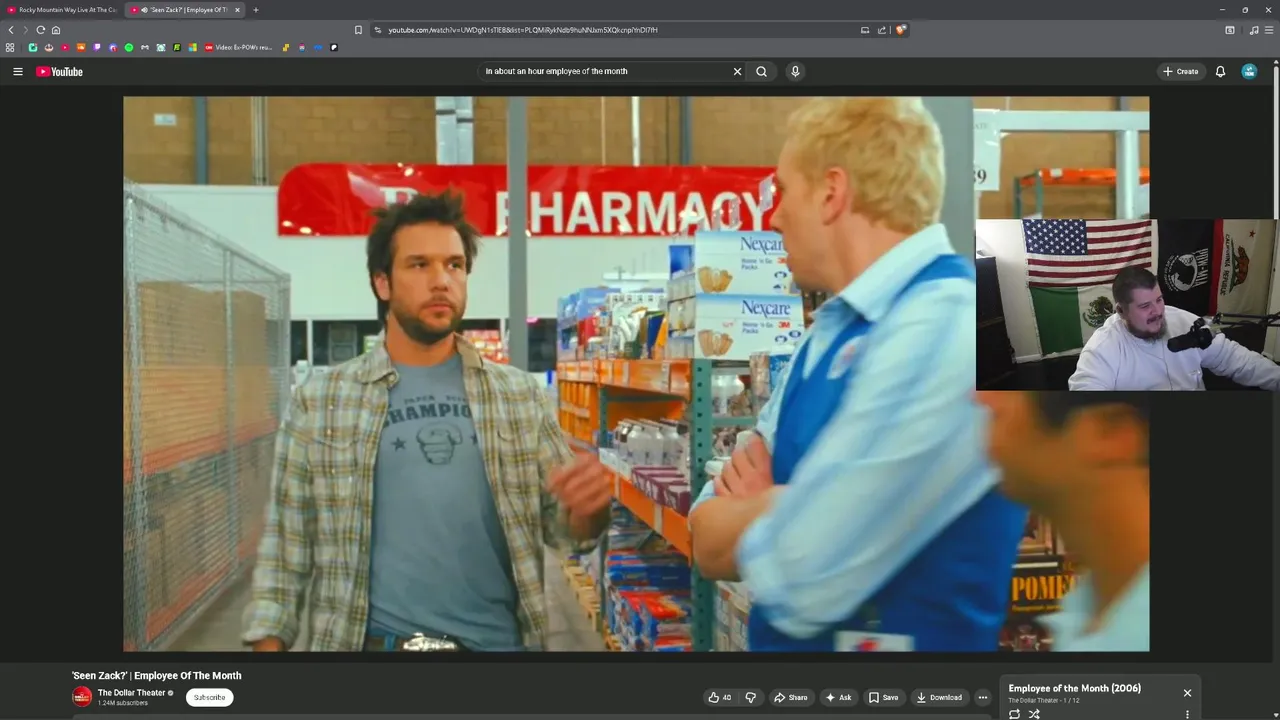
Task: Download the video
Action: point(939,697)
